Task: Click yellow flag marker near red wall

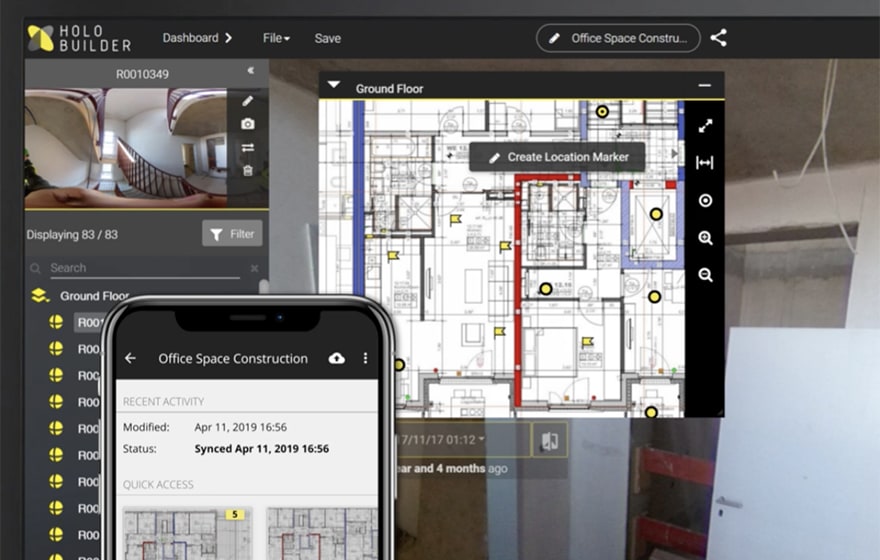Action: 506,246
